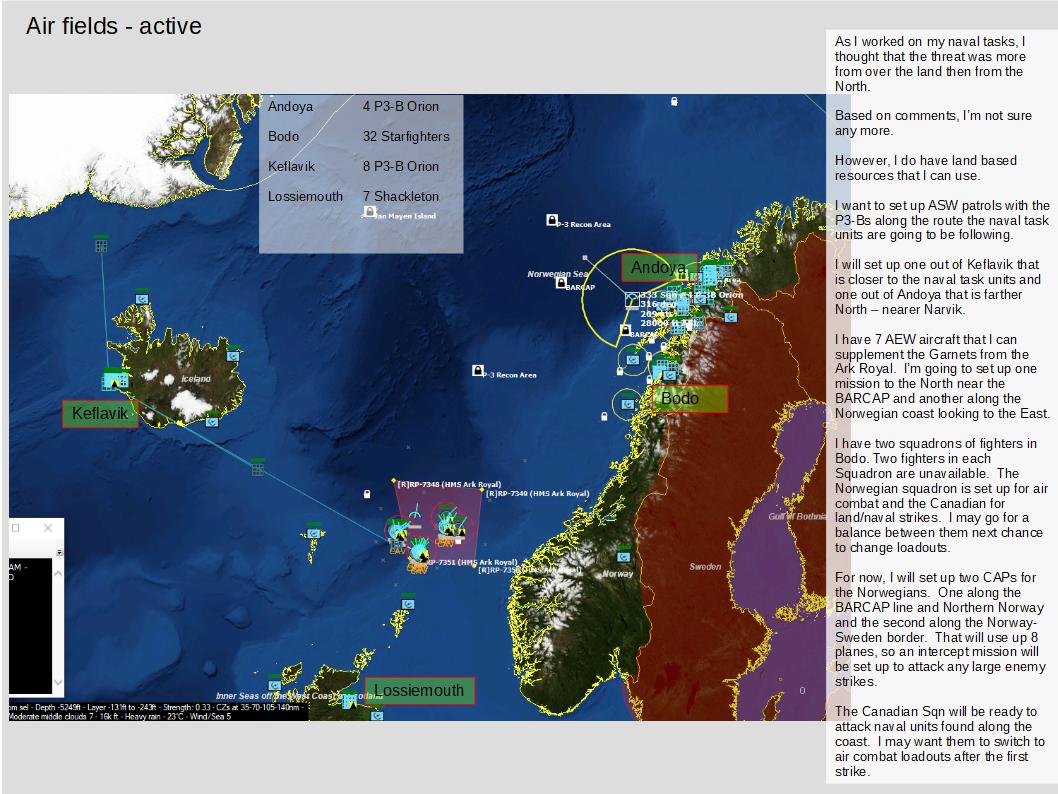Click the green Lossiemouth label
This screenshot has width=1058, height=794.
click(x=419, y=691)
